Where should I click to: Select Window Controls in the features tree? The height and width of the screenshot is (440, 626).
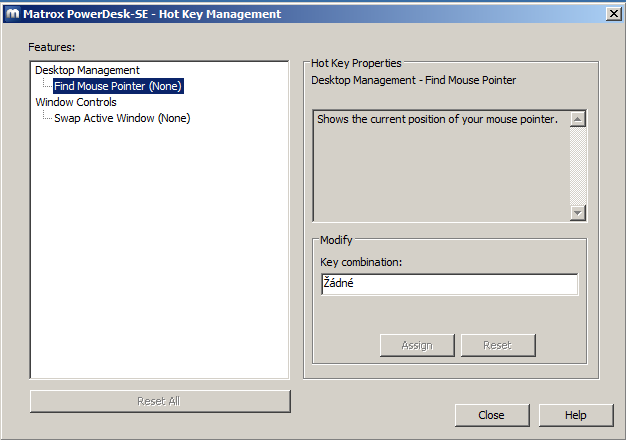point(76,102)
